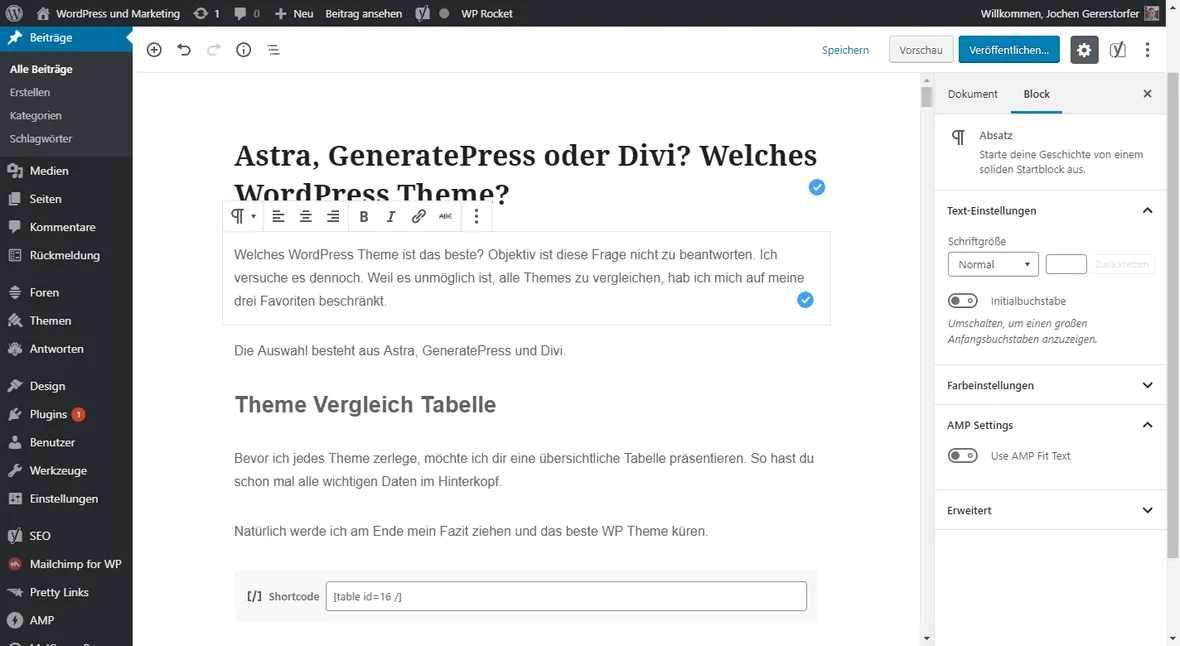Image resolution: width=1180 pixels, height=646 pixels.
Task: Click the updates icon showing 1
Action: [206, 14]
